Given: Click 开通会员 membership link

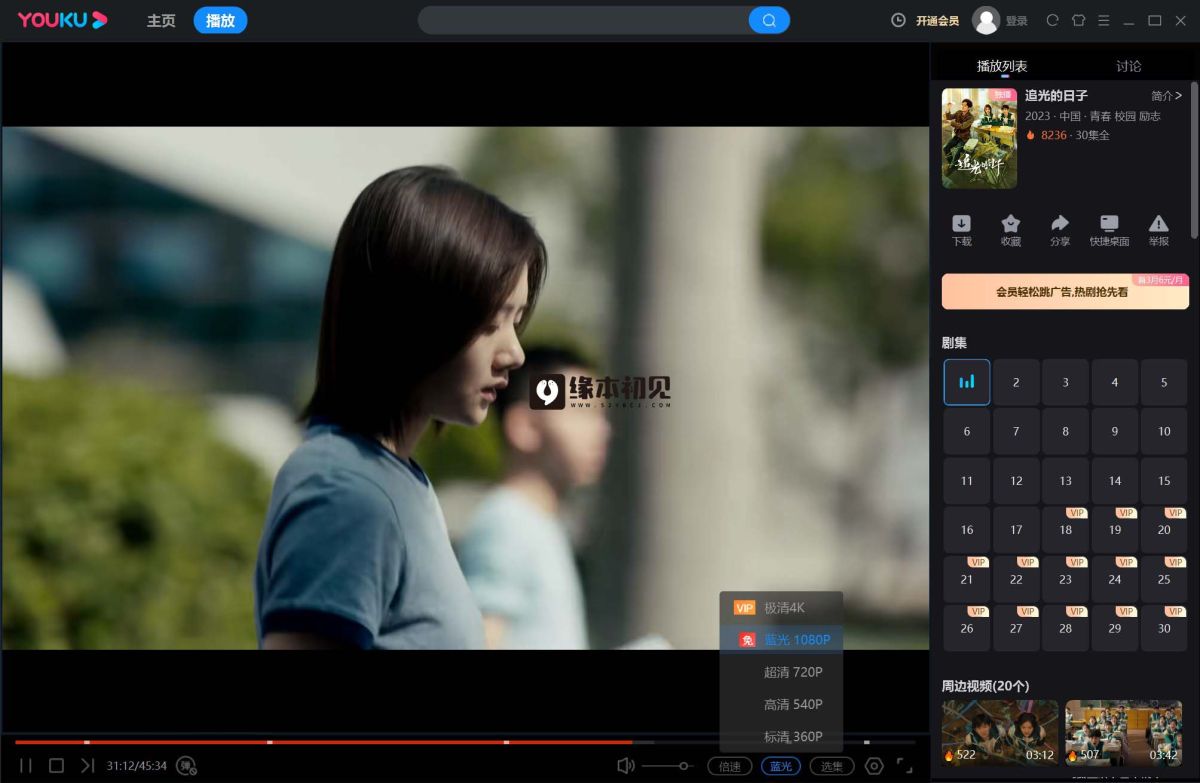Looking at the screenshot, I should (937, 21).
